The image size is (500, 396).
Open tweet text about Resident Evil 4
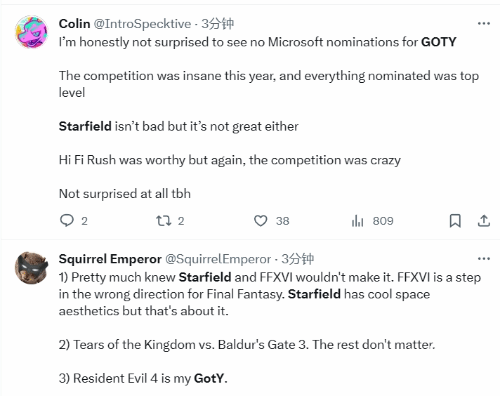click(x=143, y=378)
